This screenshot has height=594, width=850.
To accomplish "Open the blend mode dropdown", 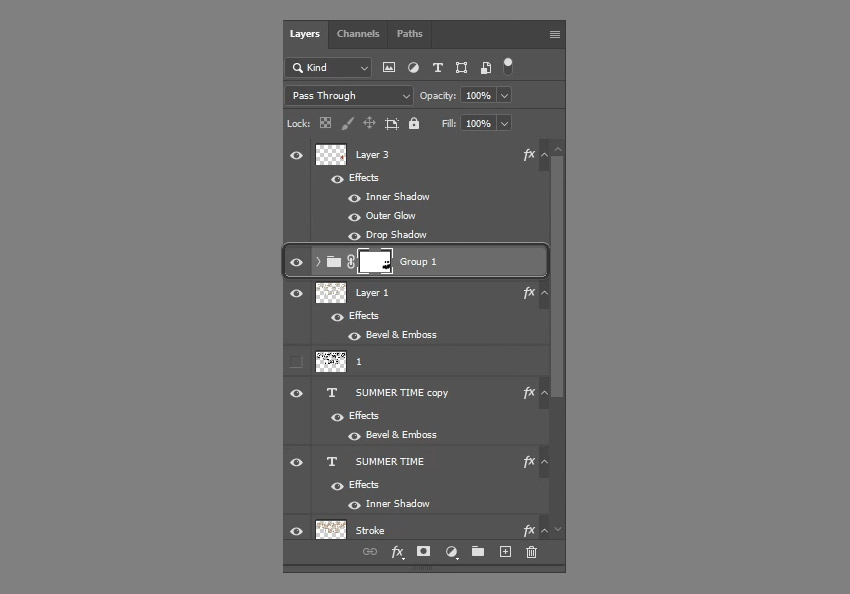I will 348,95.
